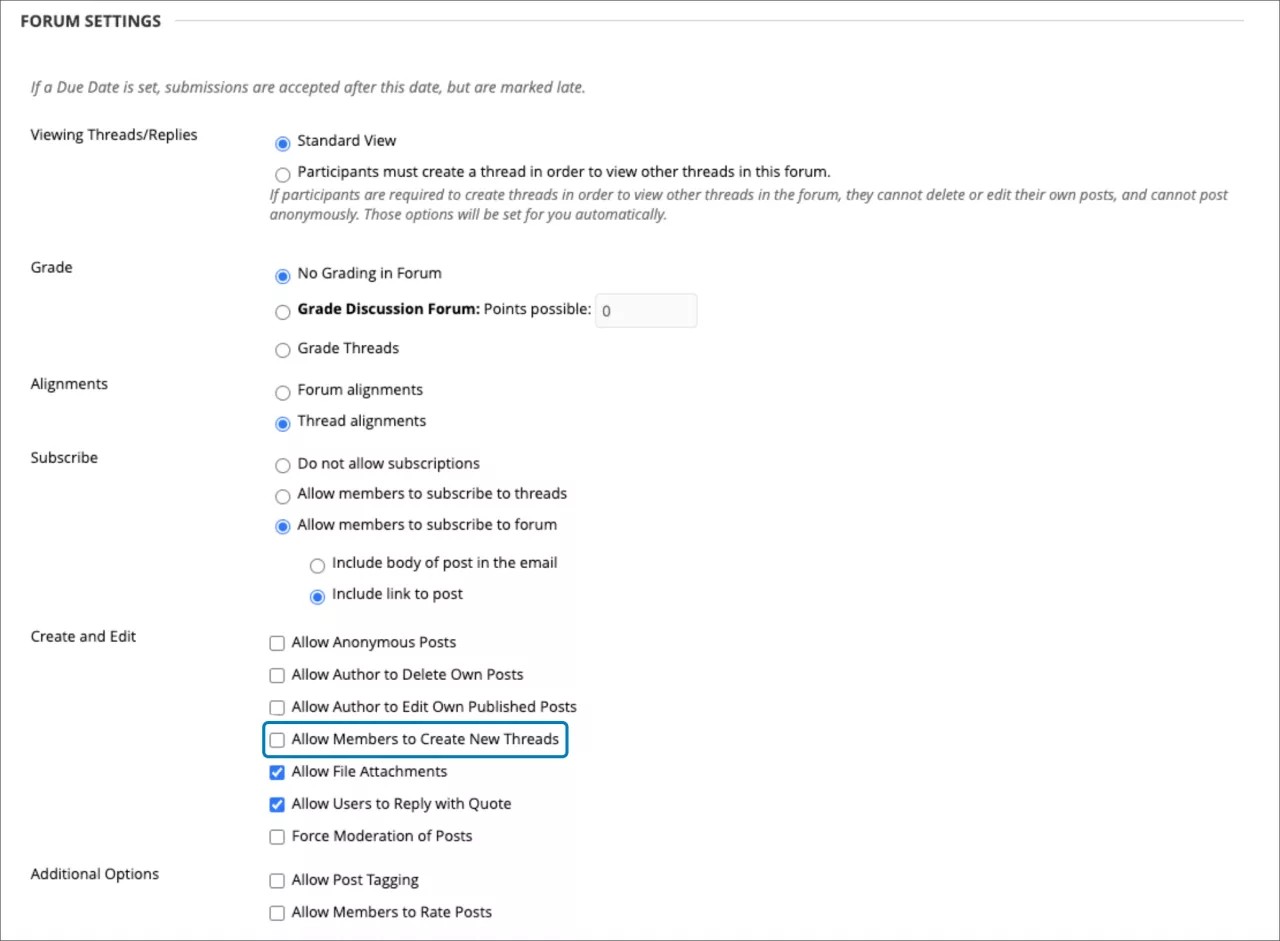This screenshot has height=941, width=1280.
Task: Select the Grade Threads option
Action: [x=282, y=350]
